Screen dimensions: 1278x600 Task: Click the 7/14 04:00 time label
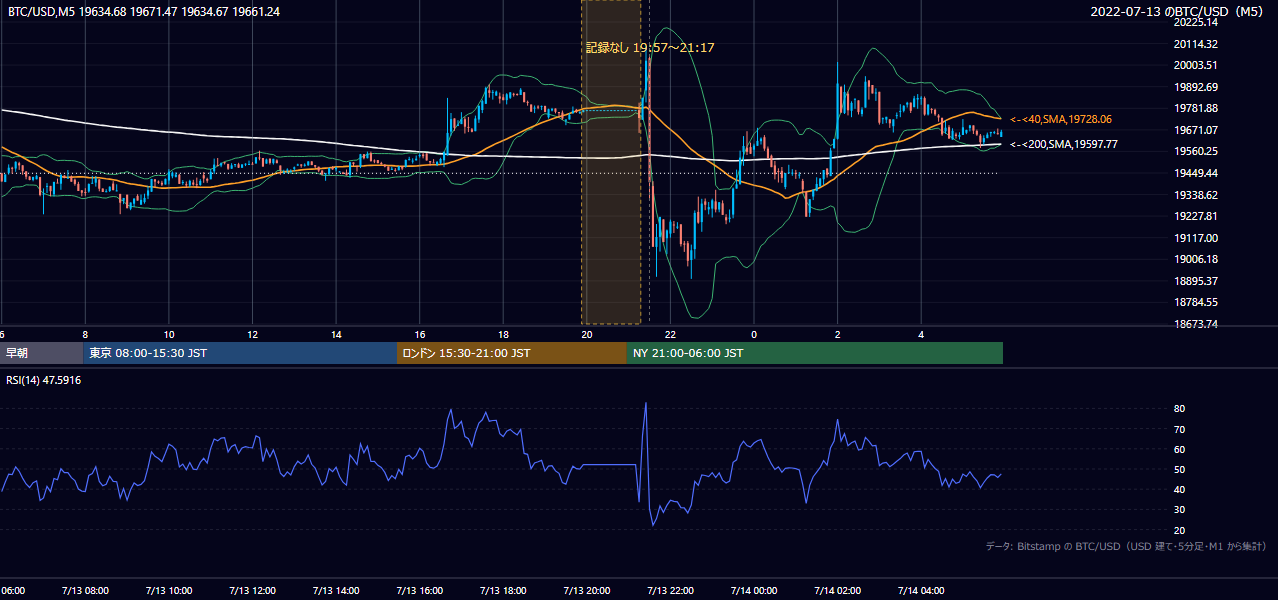tap(921, 591)
